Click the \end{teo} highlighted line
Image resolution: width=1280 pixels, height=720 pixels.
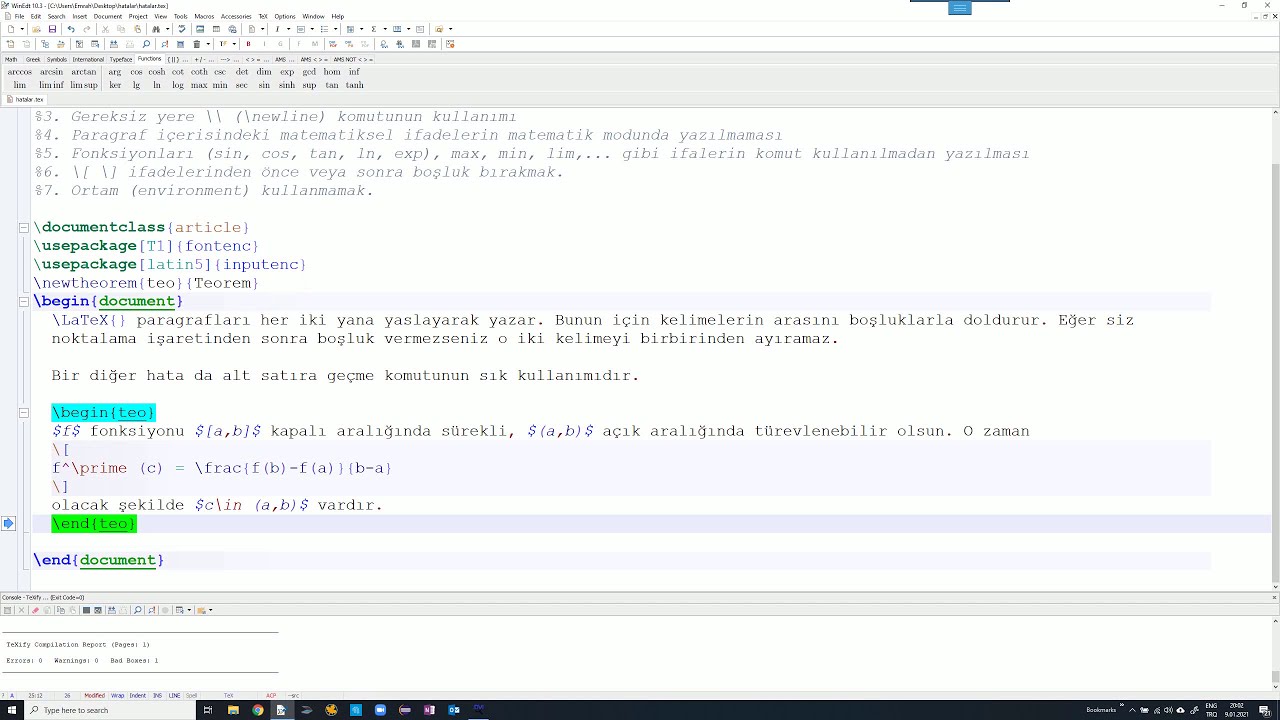(94, 523)
